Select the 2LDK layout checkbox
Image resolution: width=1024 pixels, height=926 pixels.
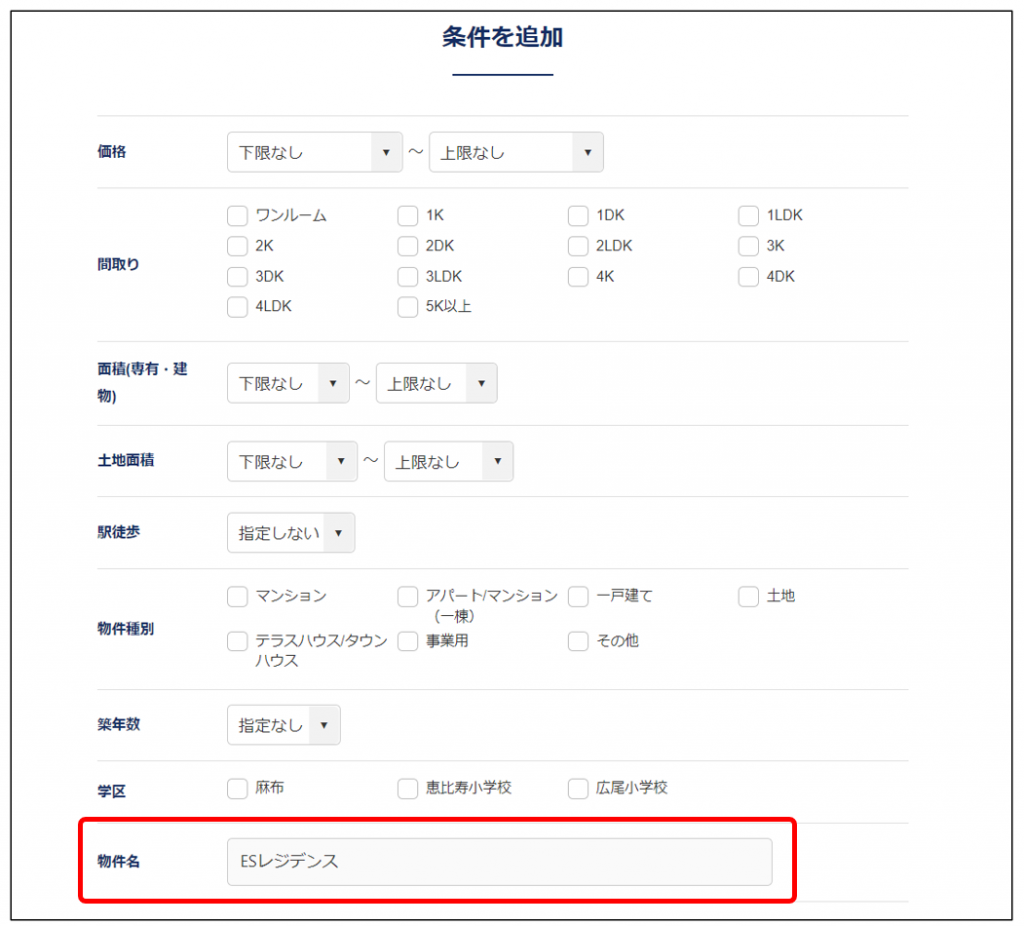(578, 247)
